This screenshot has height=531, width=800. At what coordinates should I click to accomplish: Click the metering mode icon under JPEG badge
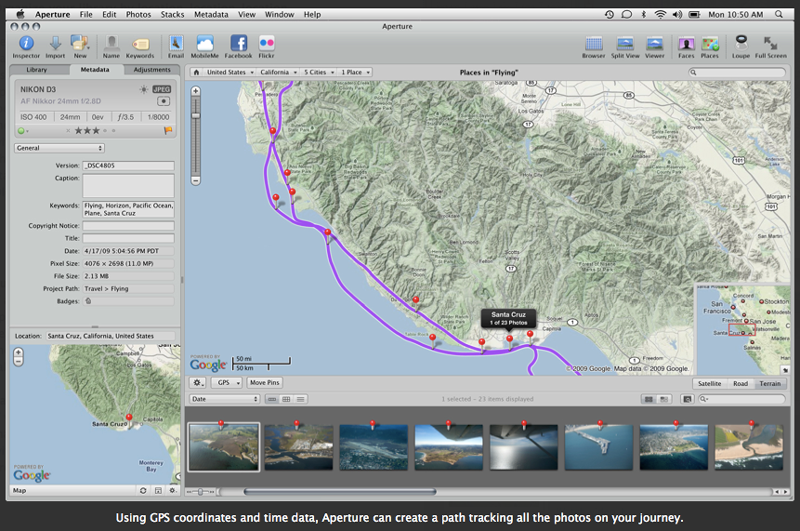point(163,101)
